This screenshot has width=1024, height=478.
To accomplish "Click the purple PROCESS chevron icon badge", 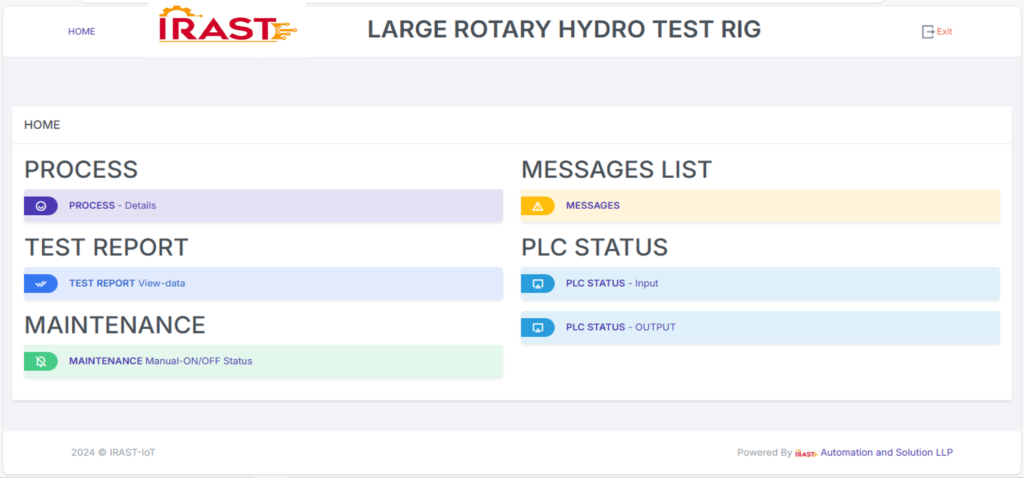I will click(40, 206).
